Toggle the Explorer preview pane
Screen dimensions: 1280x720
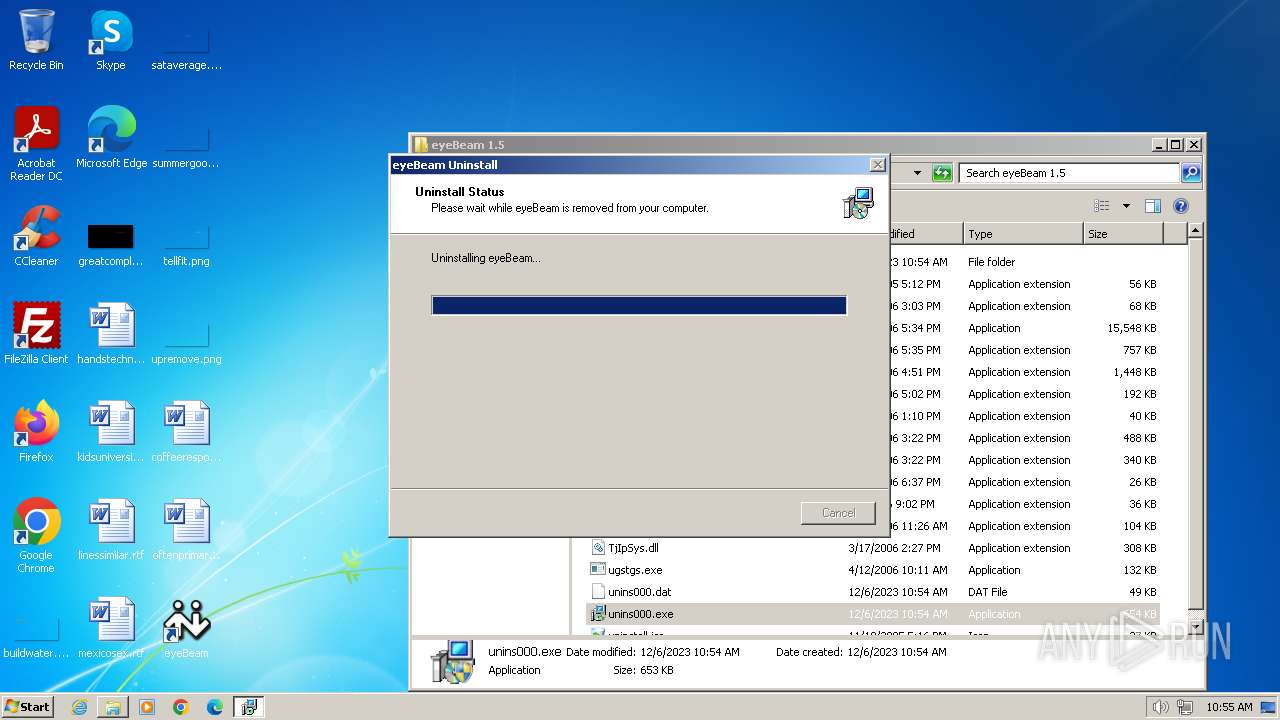click(1152, 206)
